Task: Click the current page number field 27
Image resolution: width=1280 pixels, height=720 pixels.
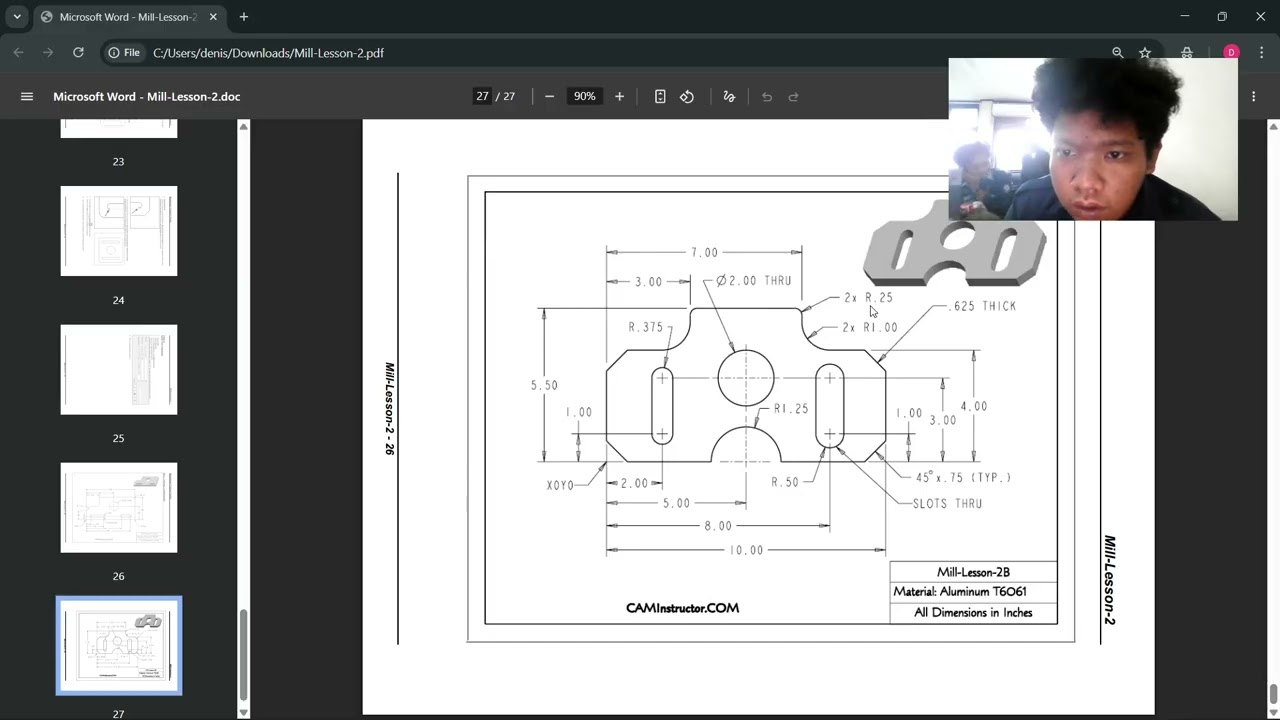Action: pos(482,97)
